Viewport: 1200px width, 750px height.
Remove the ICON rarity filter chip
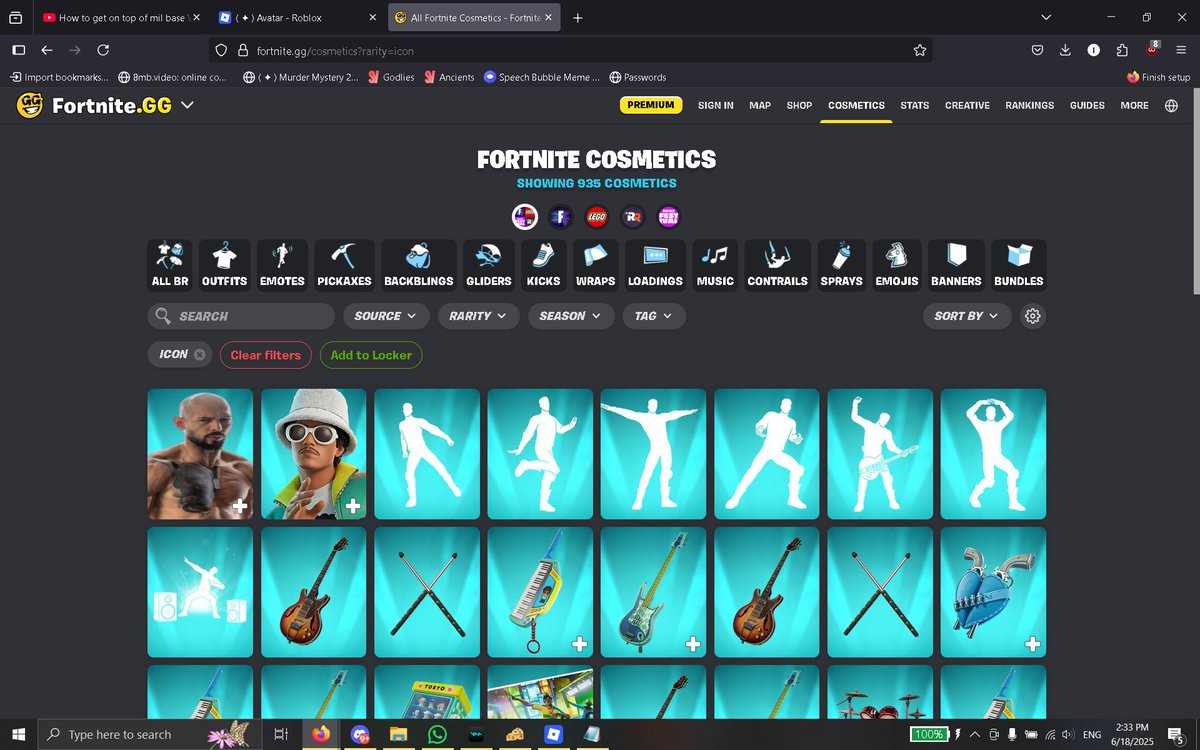pos(199,355)
